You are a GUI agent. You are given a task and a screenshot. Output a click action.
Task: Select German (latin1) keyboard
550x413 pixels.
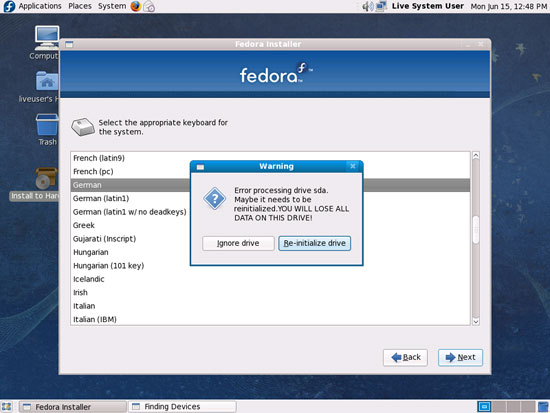pos(270,199)
